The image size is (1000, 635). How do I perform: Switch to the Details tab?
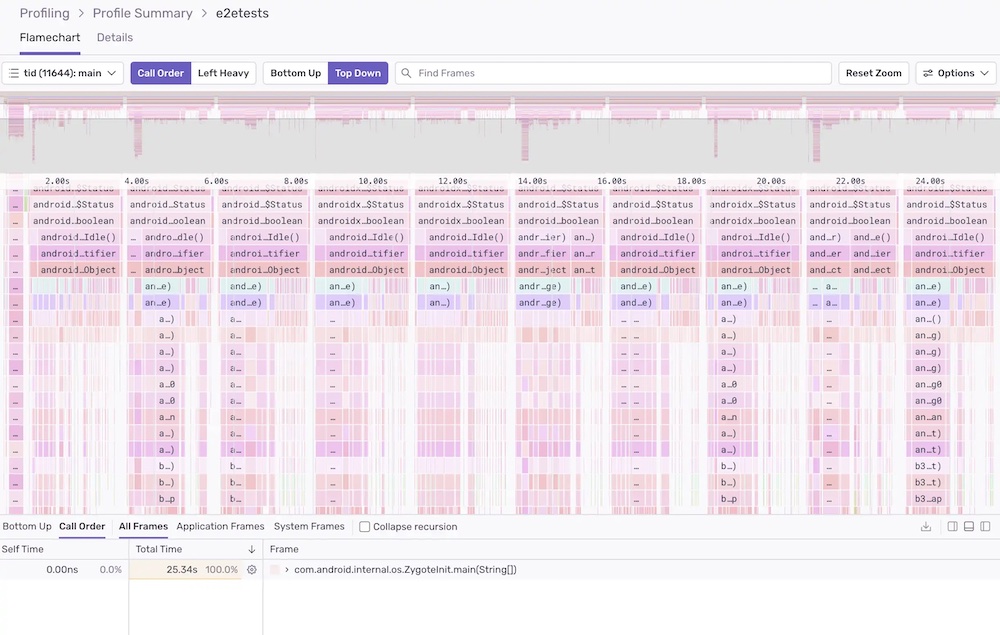pyautogui.click(x=114, y=37)
